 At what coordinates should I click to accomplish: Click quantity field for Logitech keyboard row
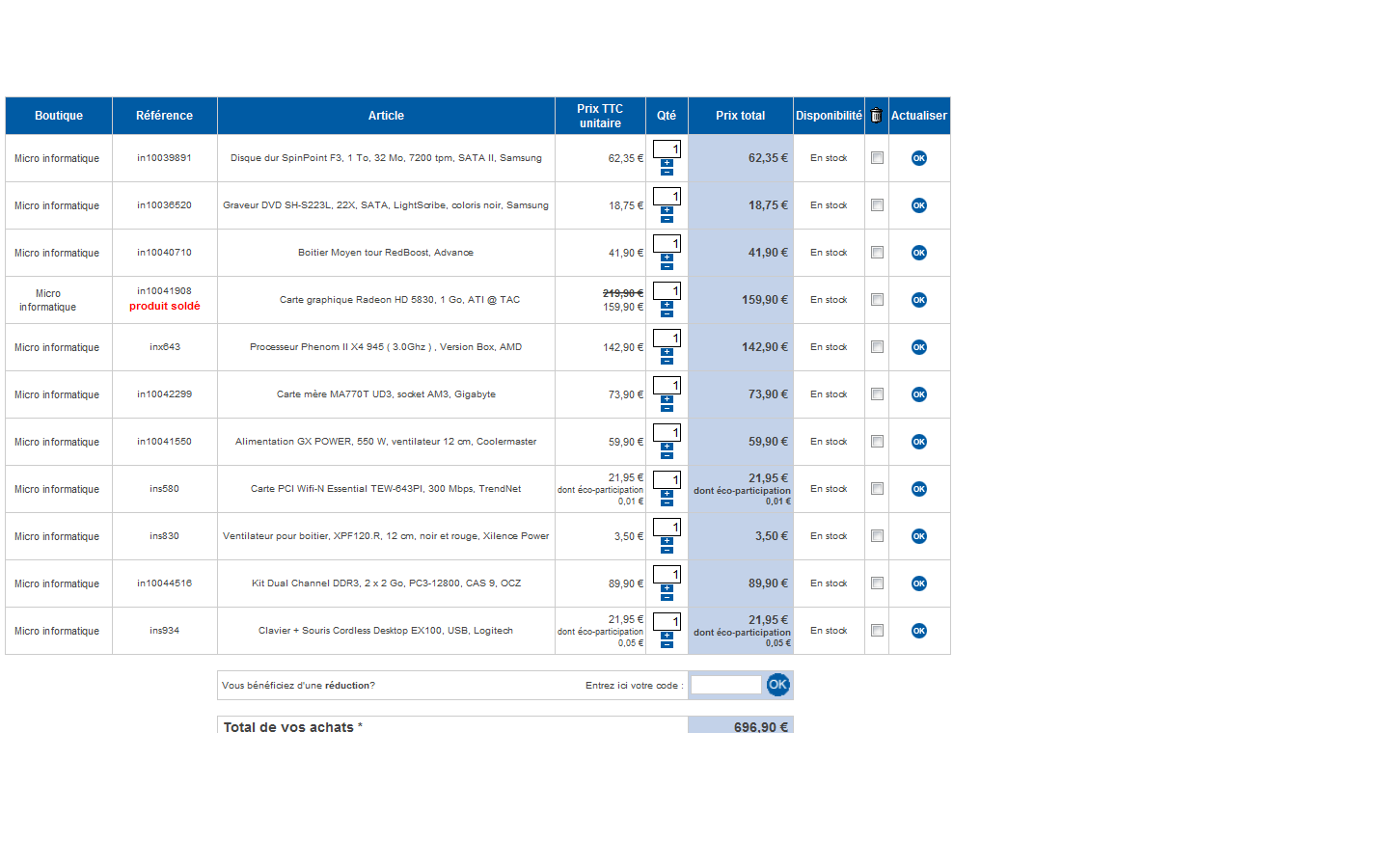667,621
